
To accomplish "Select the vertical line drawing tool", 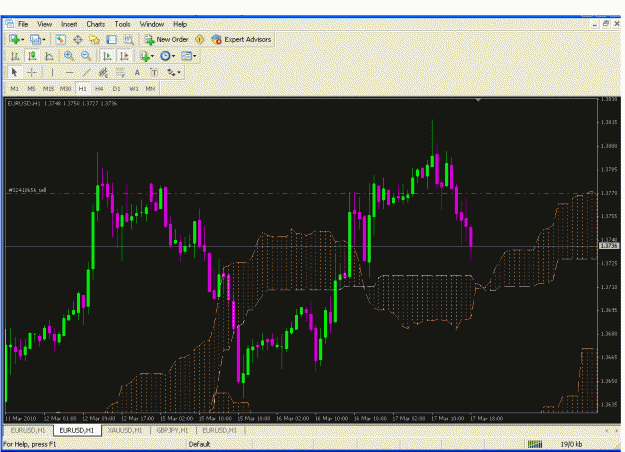I will point(52,73).
